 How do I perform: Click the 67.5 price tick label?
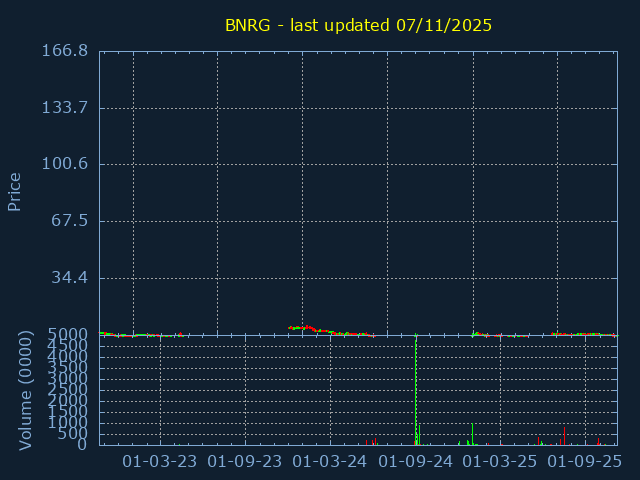(x=70, y=220)
